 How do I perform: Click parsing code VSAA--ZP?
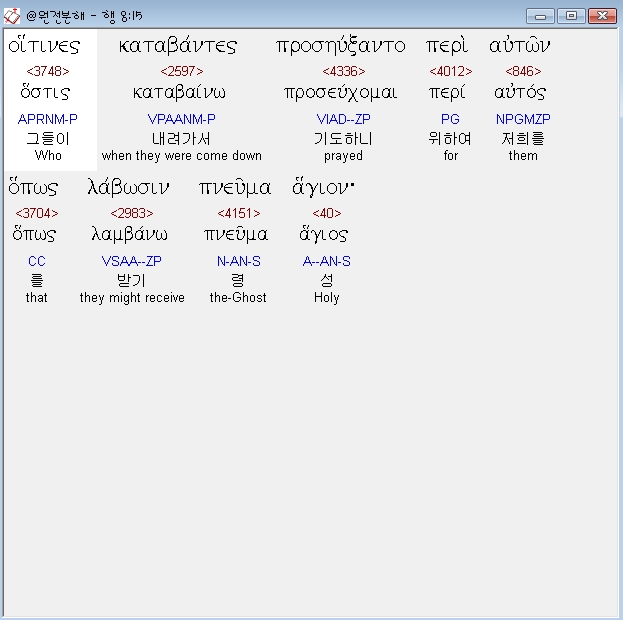coord(132,261)
